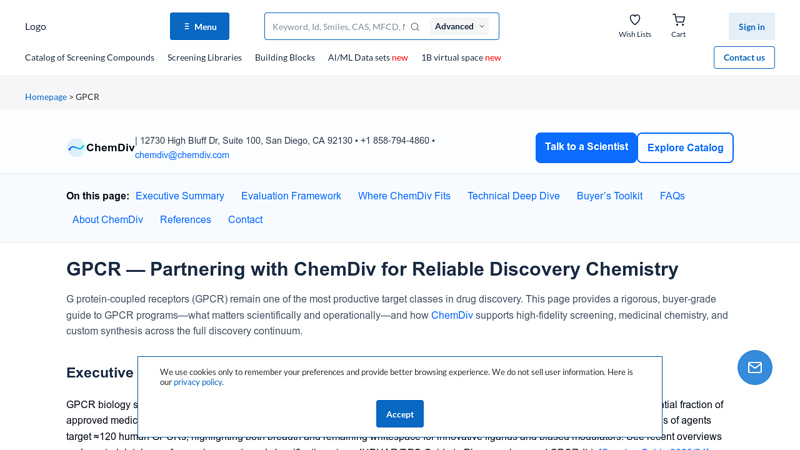Jump to Executive Summary section
Screen dimensions: 800x450
coord(180,196)
